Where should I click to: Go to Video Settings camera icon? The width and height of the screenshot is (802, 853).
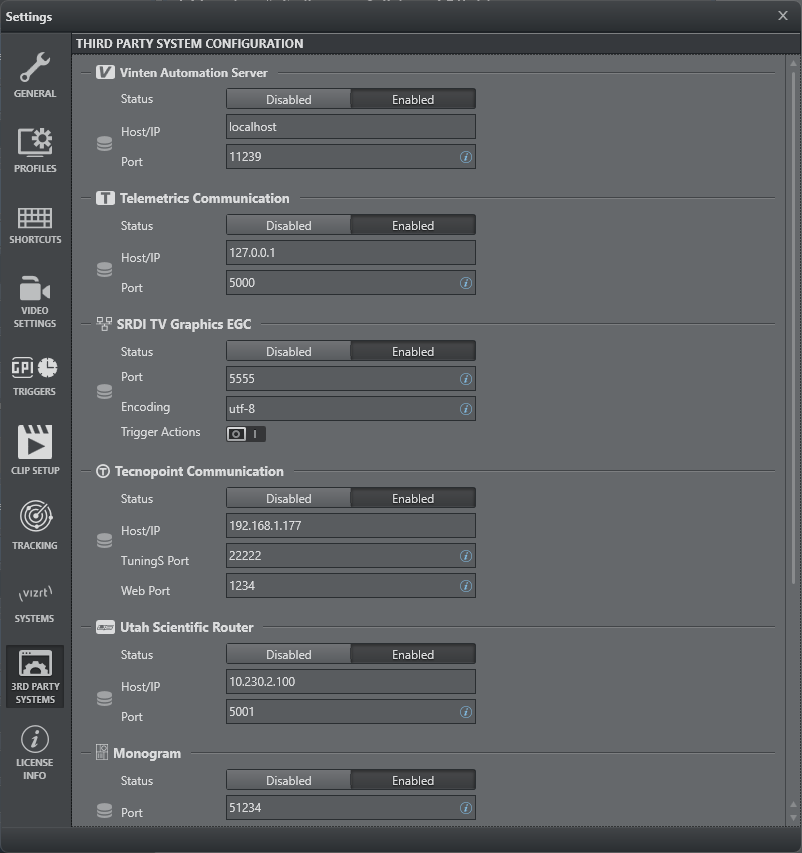[35, 301]
